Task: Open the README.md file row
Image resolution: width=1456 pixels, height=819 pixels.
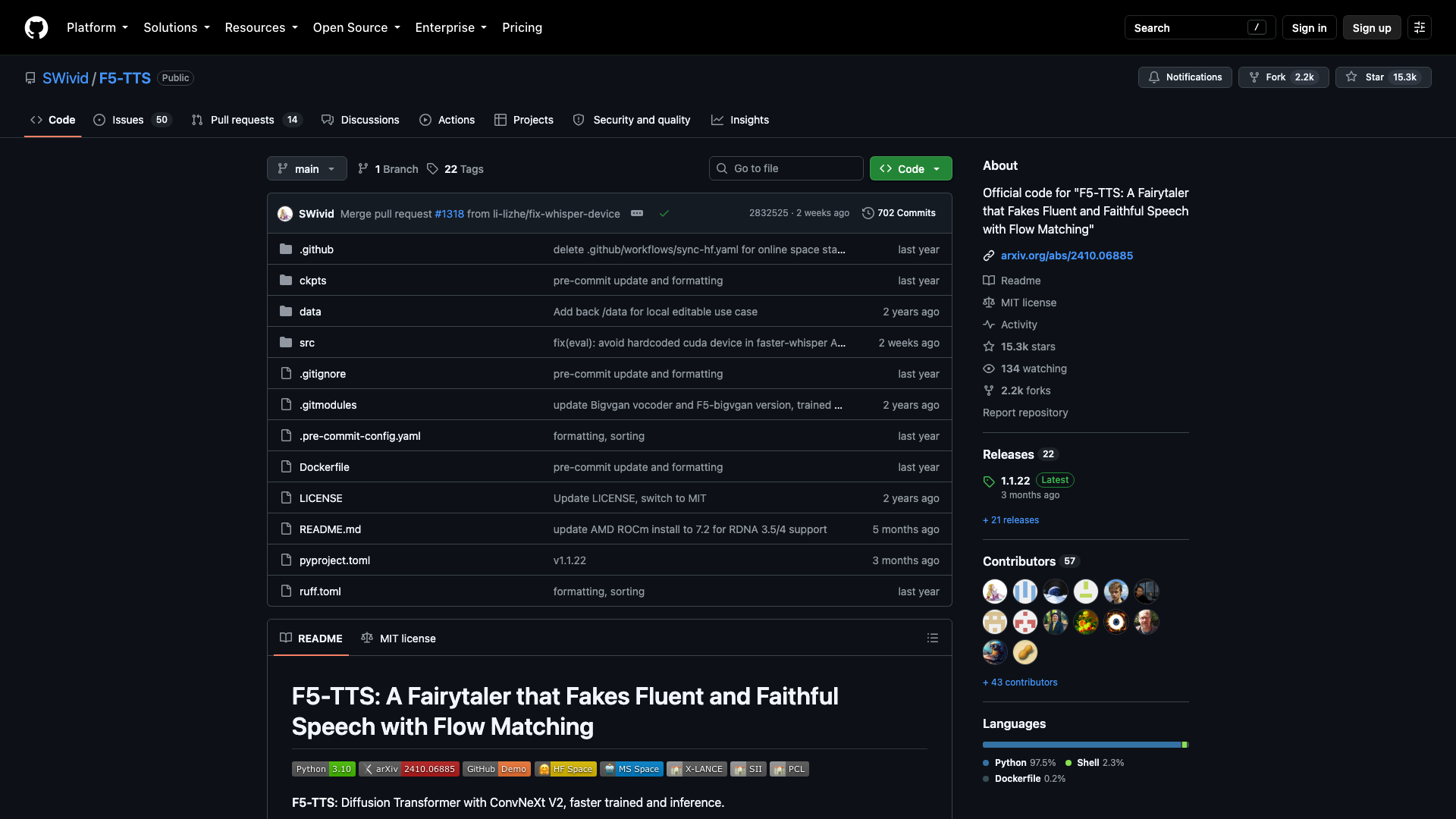Action: [x=609, y=529]
